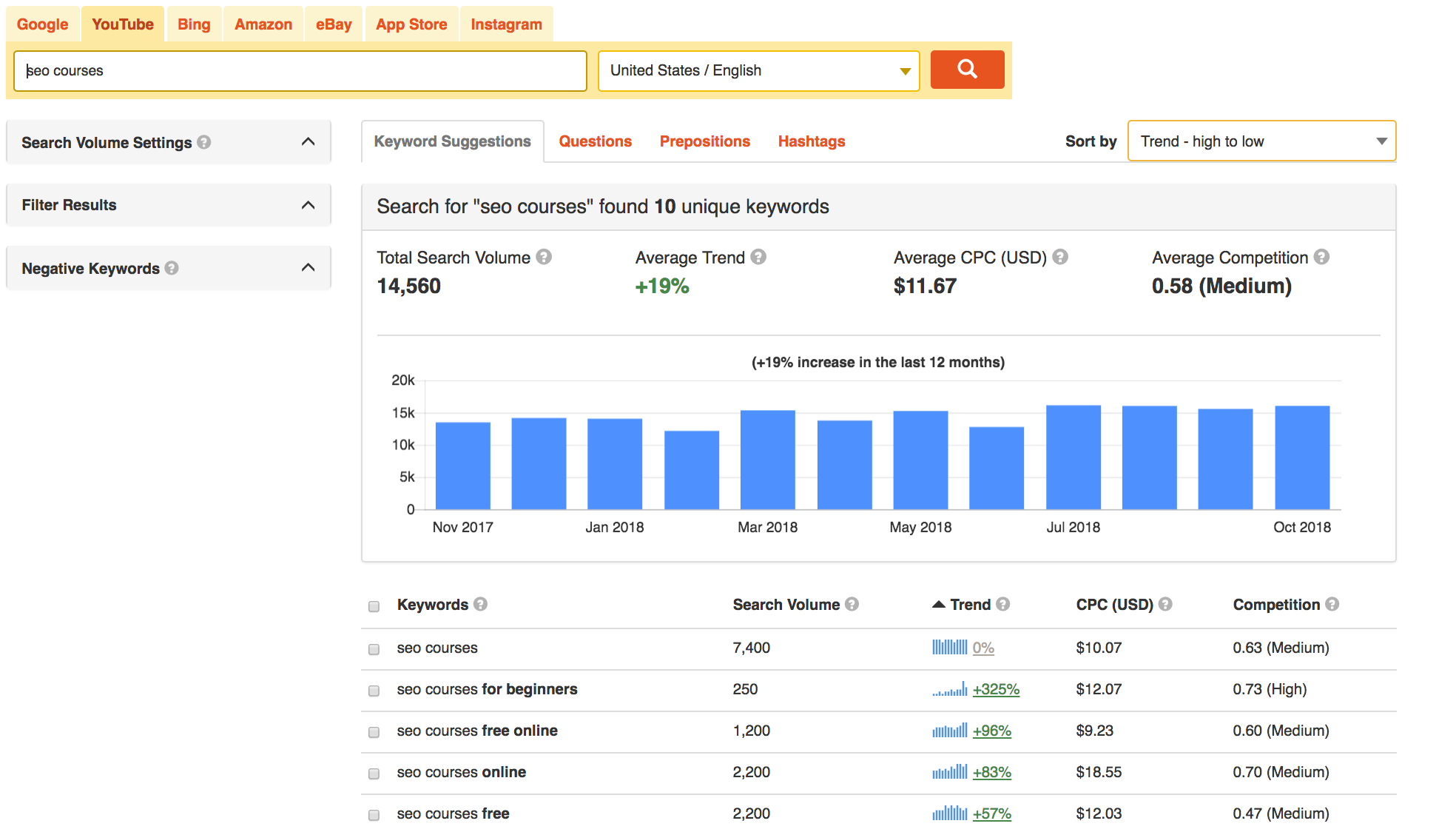Viewport: 1456px width, 832px height.
Task: Click help icon next to Search Volume Settings
Action: [204, 142]
